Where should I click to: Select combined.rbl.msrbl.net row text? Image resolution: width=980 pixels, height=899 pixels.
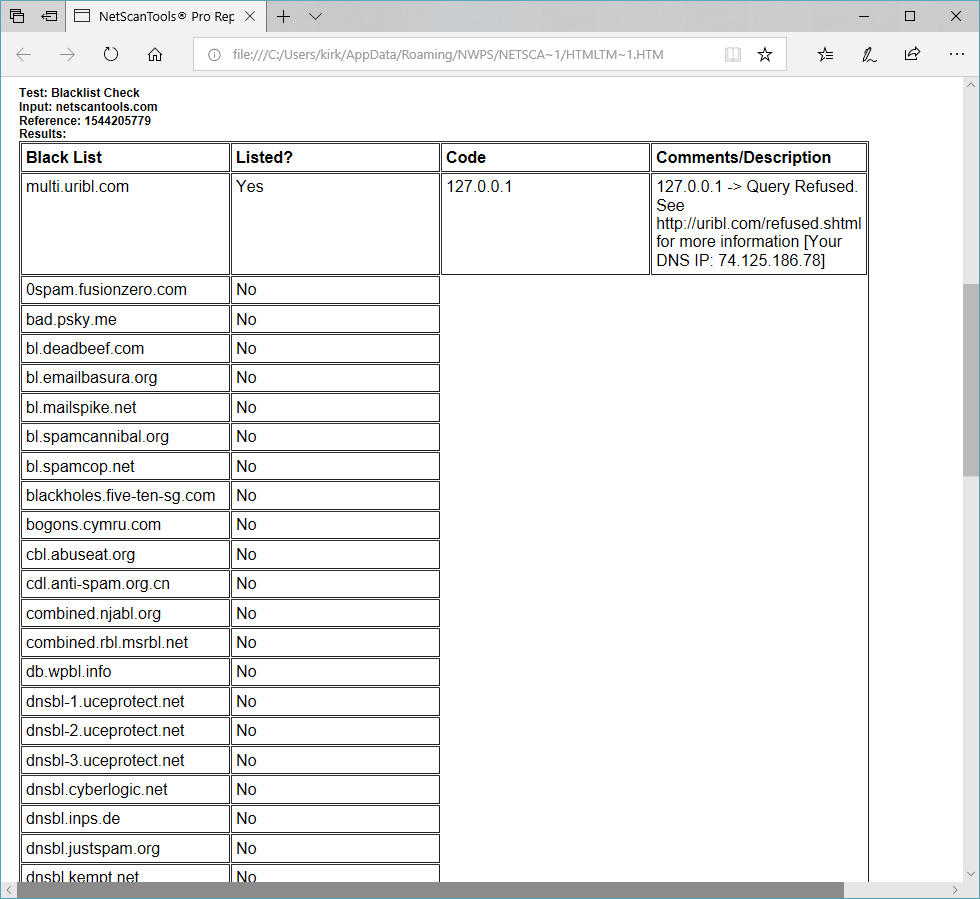tap(107, 642)
